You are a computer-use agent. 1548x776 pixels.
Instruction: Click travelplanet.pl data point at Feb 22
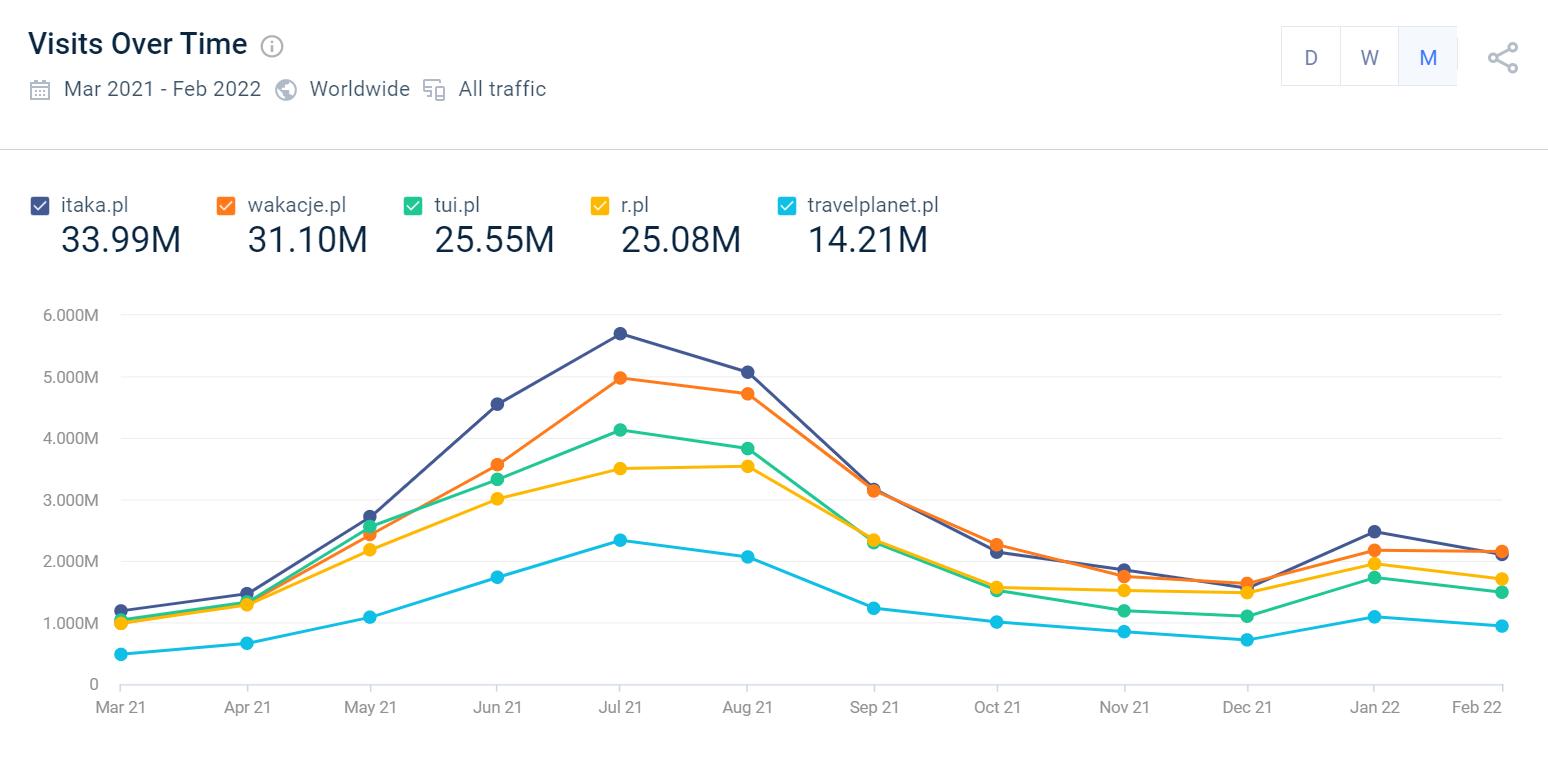pos(1502,626)
